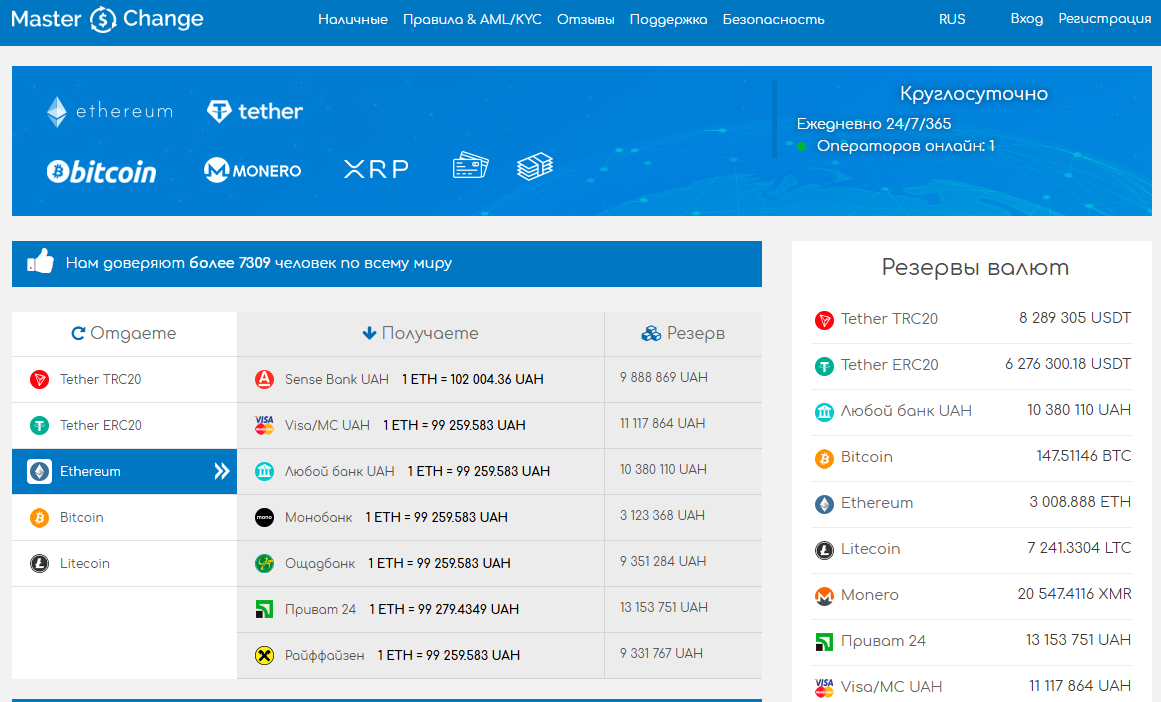Open the Поддержка menu item
Screen dimensions: 1161x702
(x=669, y=20)
